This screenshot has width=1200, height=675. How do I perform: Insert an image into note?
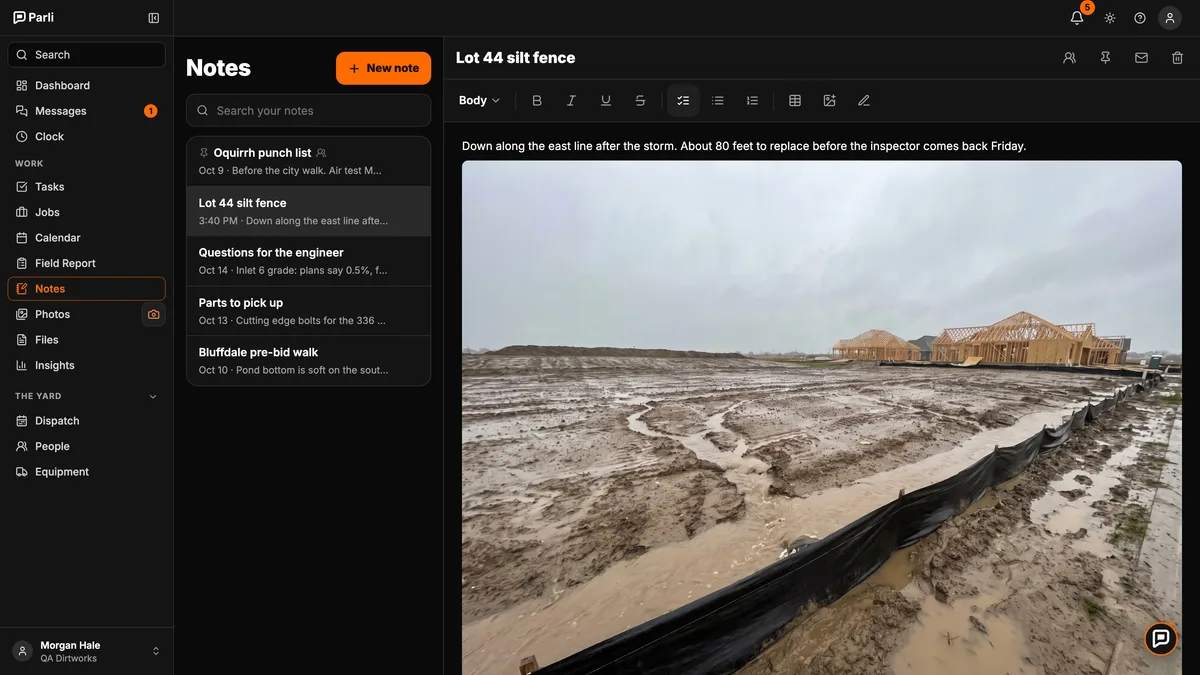click(x=829, y=100)
